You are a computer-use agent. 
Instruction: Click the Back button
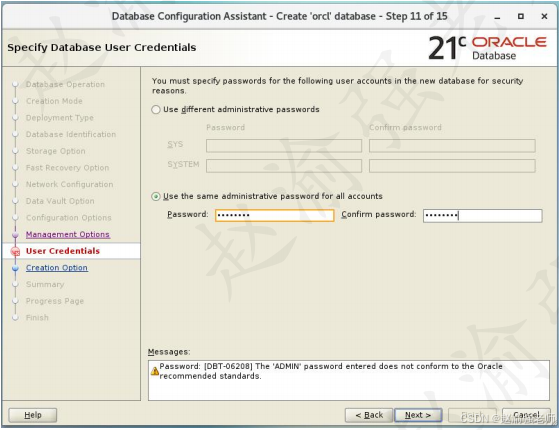coord(369,415)
